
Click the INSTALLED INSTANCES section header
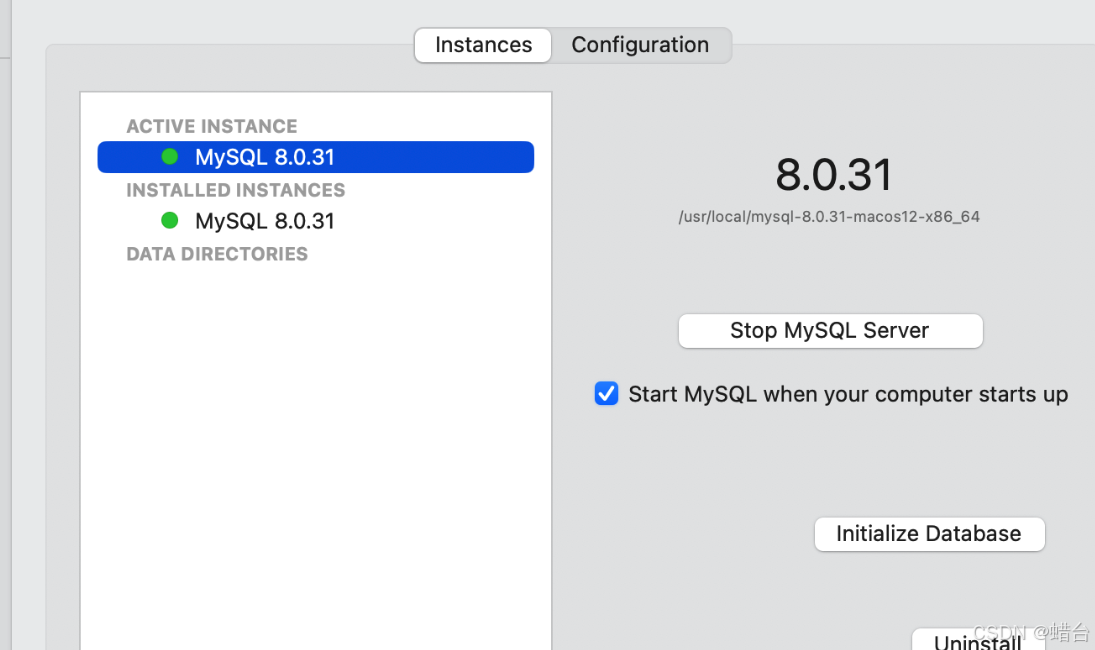[x=235, y=190]
